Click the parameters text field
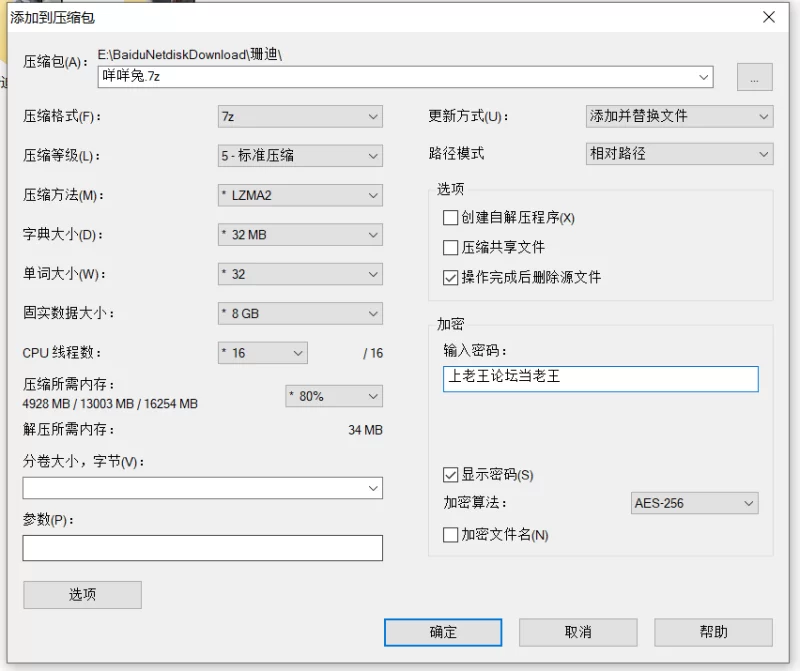The width and height of the screenshot is (800, 671). (x=203, y=548)
